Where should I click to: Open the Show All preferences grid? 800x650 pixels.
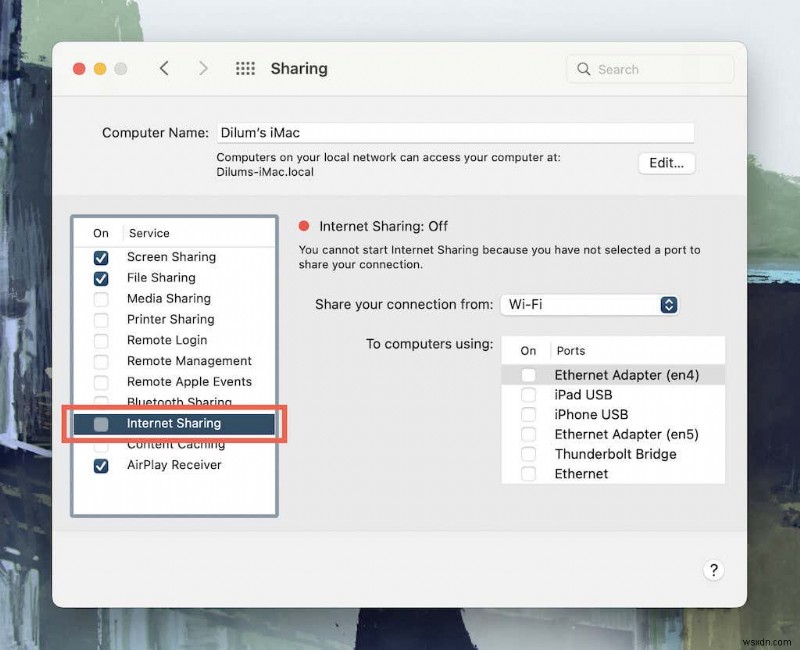pos(244,68)
